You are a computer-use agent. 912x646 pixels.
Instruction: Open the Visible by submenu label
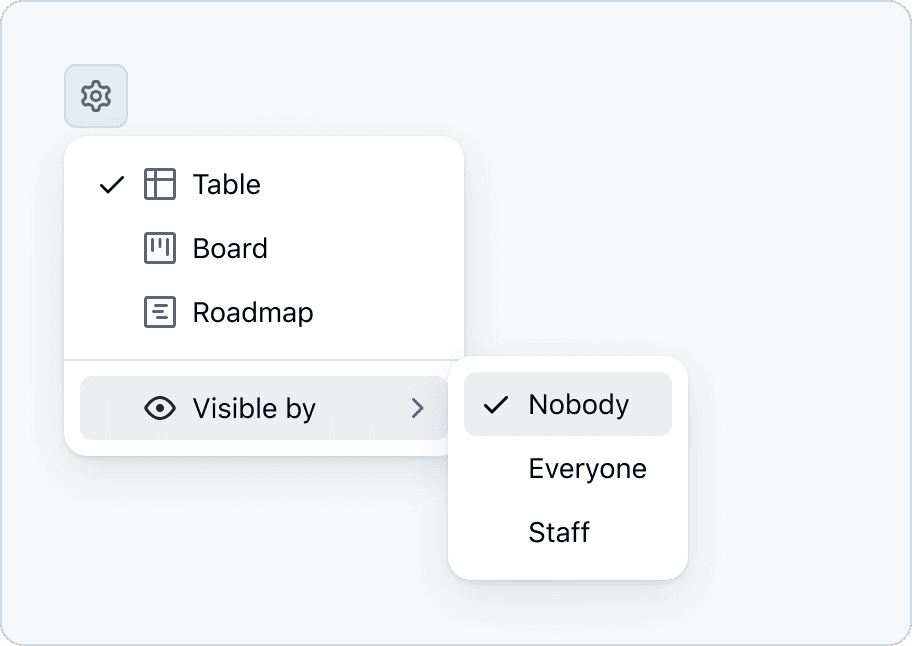click(x=254, y=408)
